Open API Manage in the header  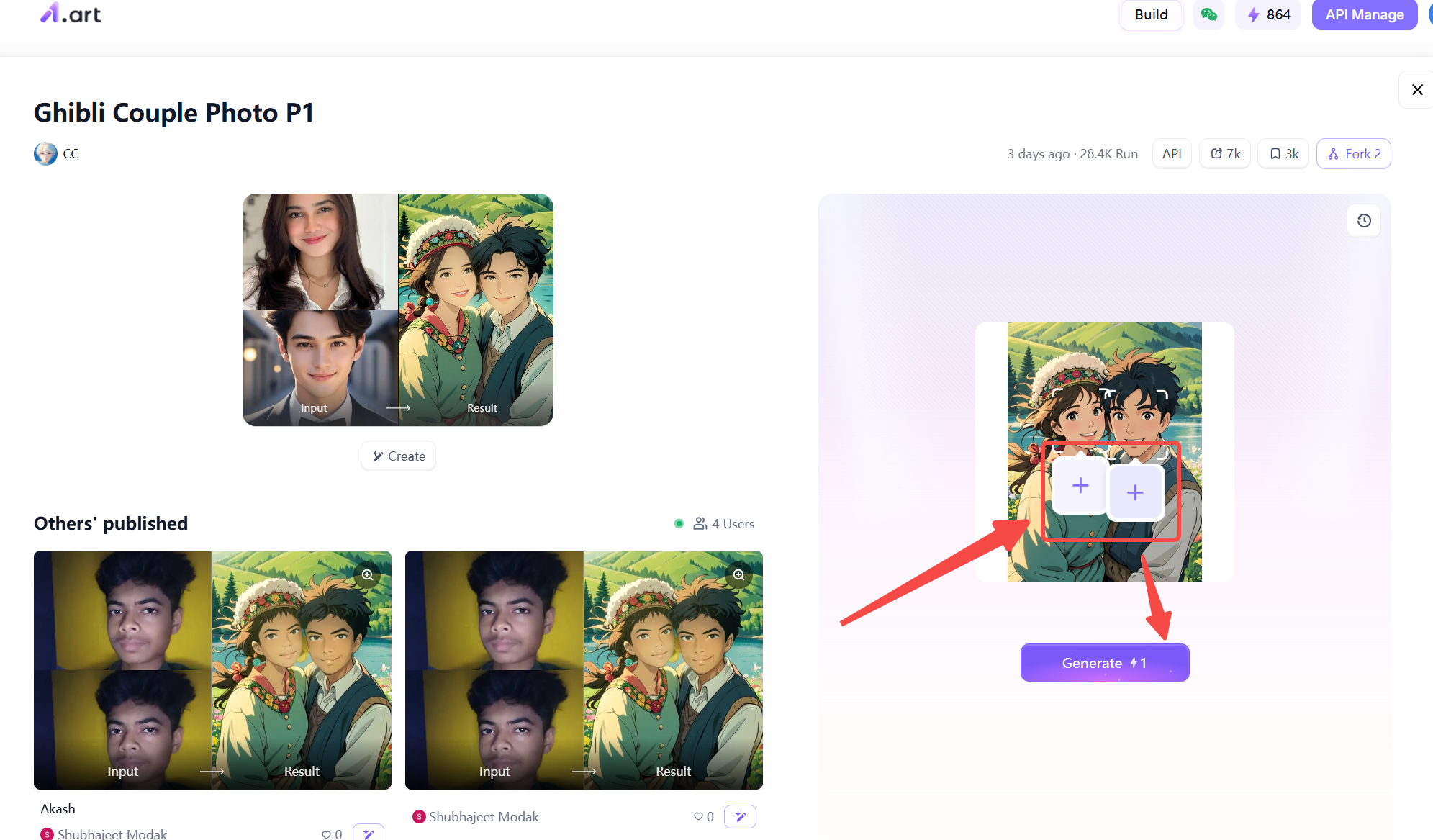coord(1364,14)
